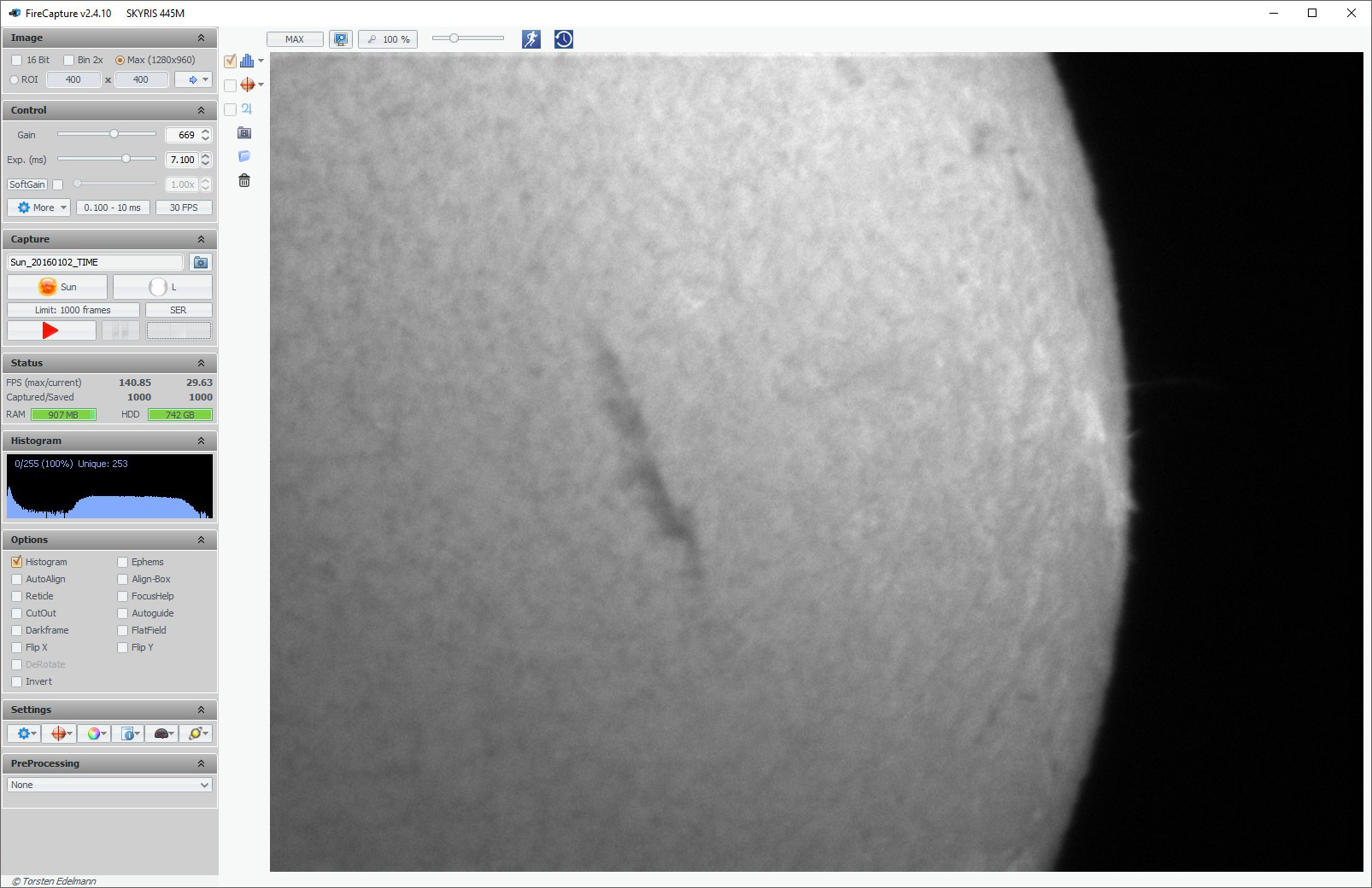Select the Sun object button
Screen dimensions: 1372x888
pyautogui.click(x=57, y=287)
